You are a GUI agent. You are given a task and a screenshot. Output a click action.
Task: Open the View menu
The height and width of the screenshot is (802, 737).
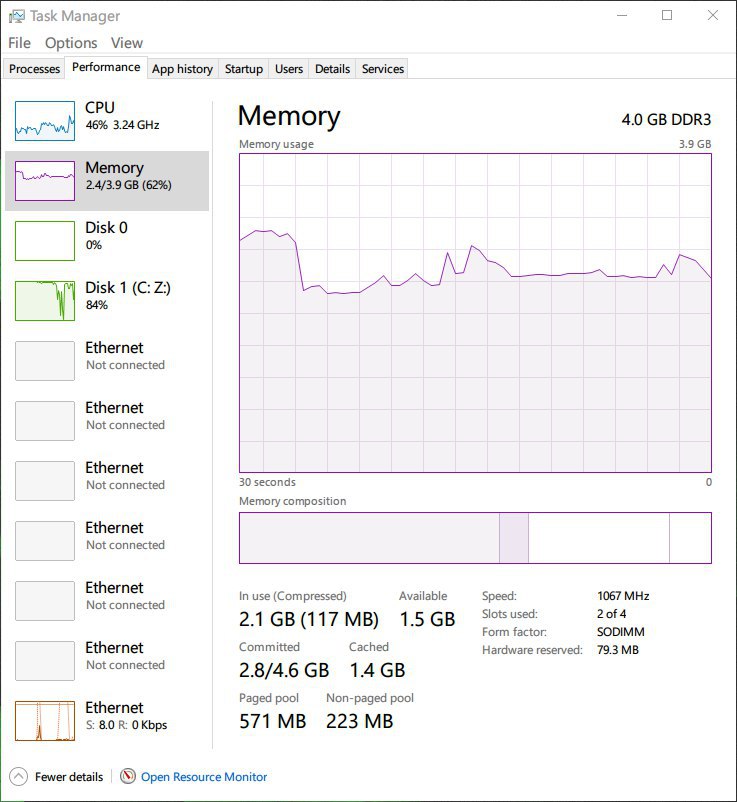127,43
